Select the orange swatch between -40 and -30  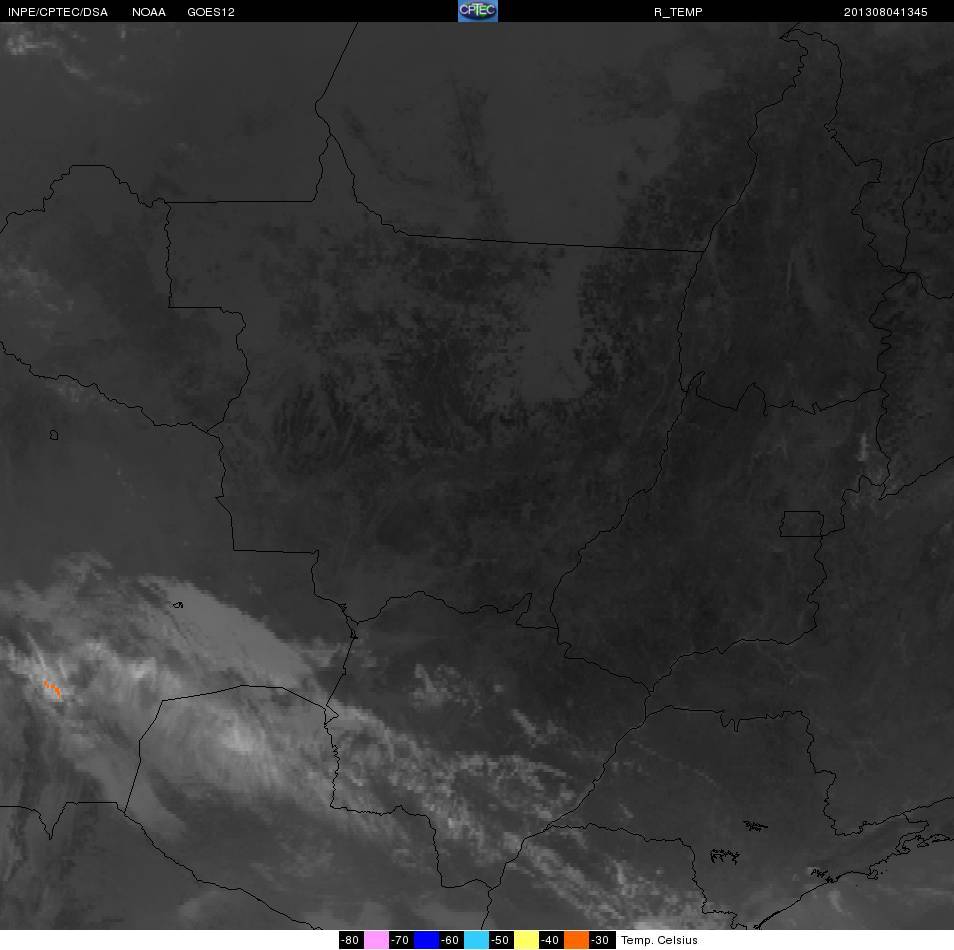tap(576, 940)
